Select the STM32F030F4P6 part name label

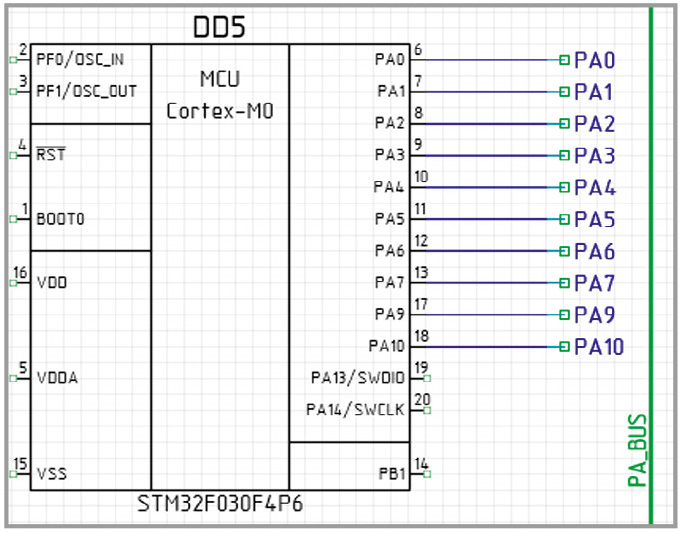coord(220,504)
